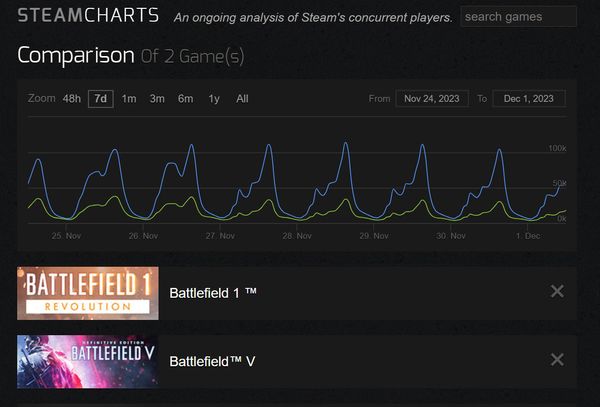Open Battlefield V Definitive Edition thumbnail
The image size is (600, 407).
87,360
